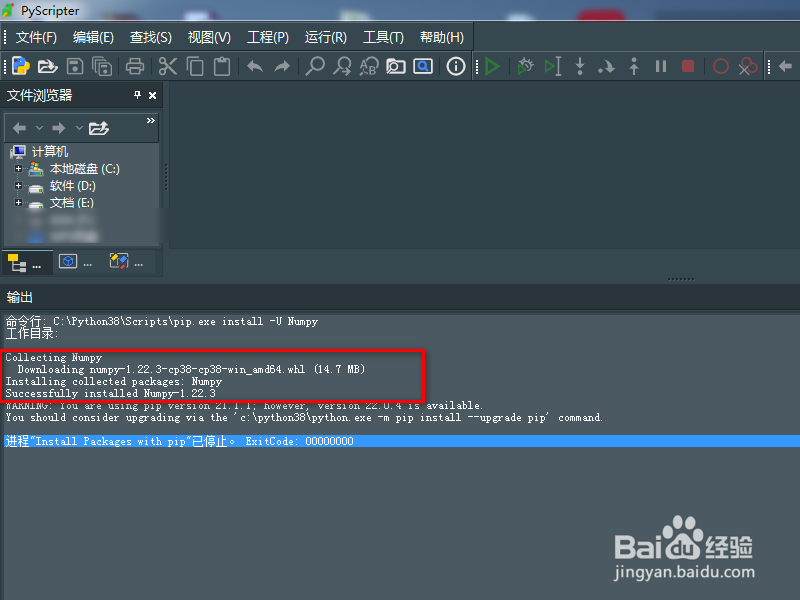Start debugging with bug icon
800x600 pixels.
[x=525, y=66]
